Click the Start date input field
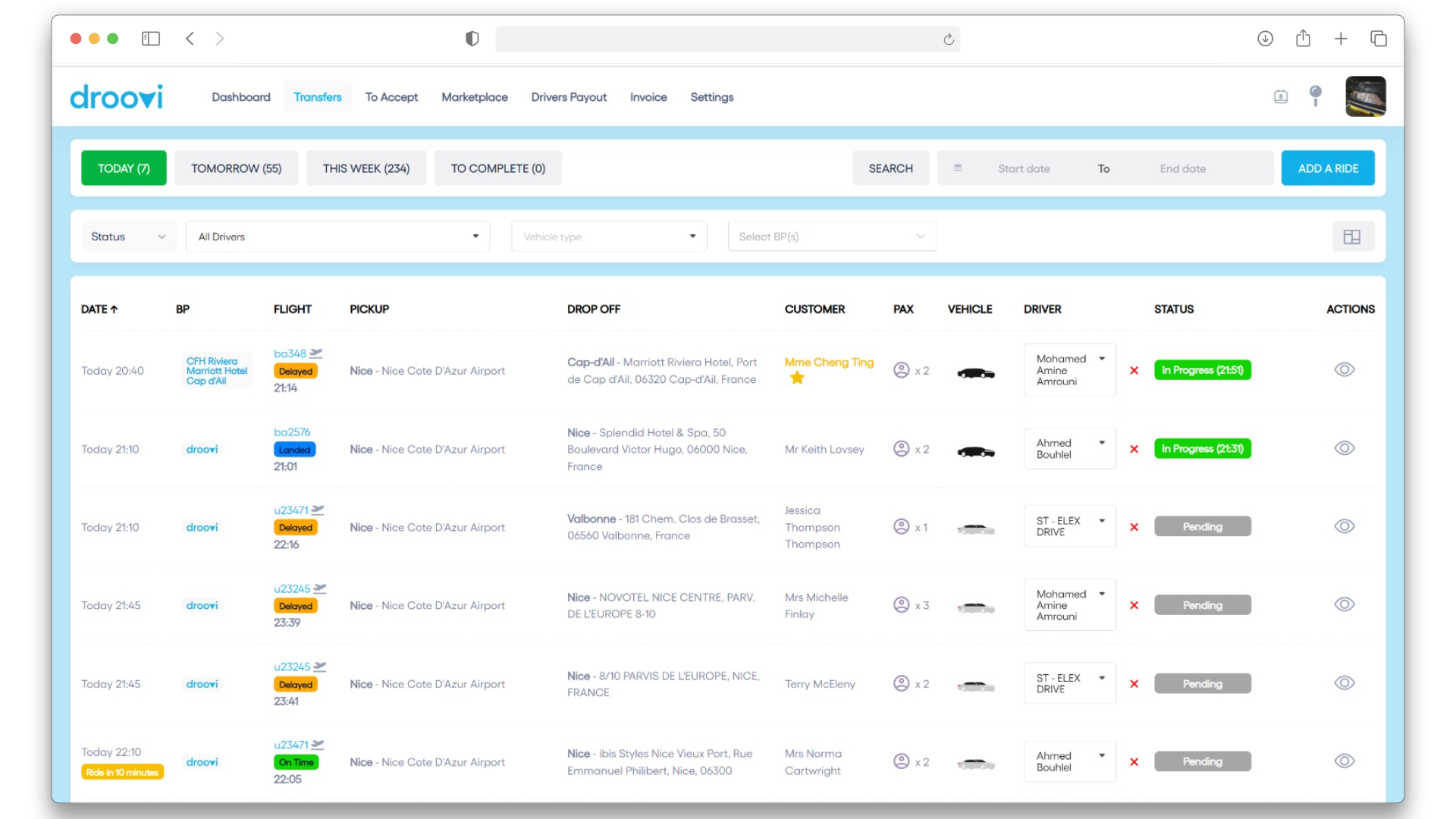The width and height of the screenshot is (1456, 819). pyautogui.click(x=1023, y=168)
